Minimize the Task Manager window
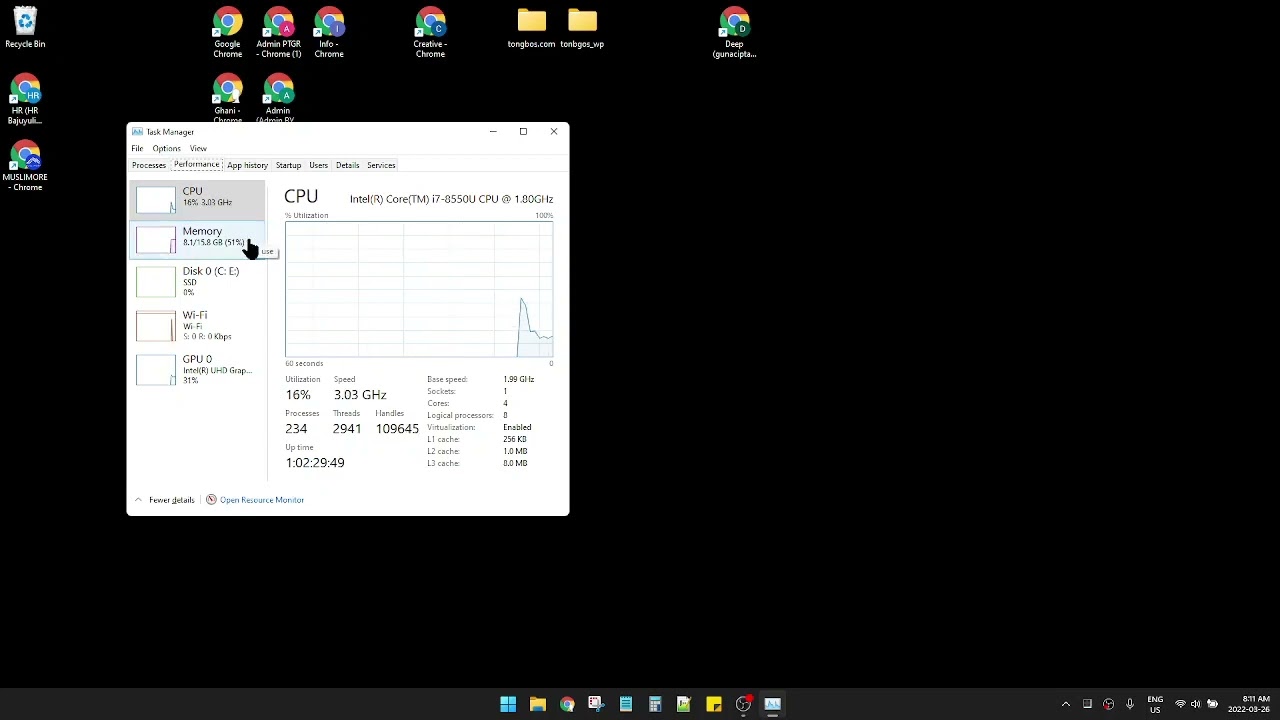Screen dimensions: 1280x720 pyautogui.click(x=493, y=132)
